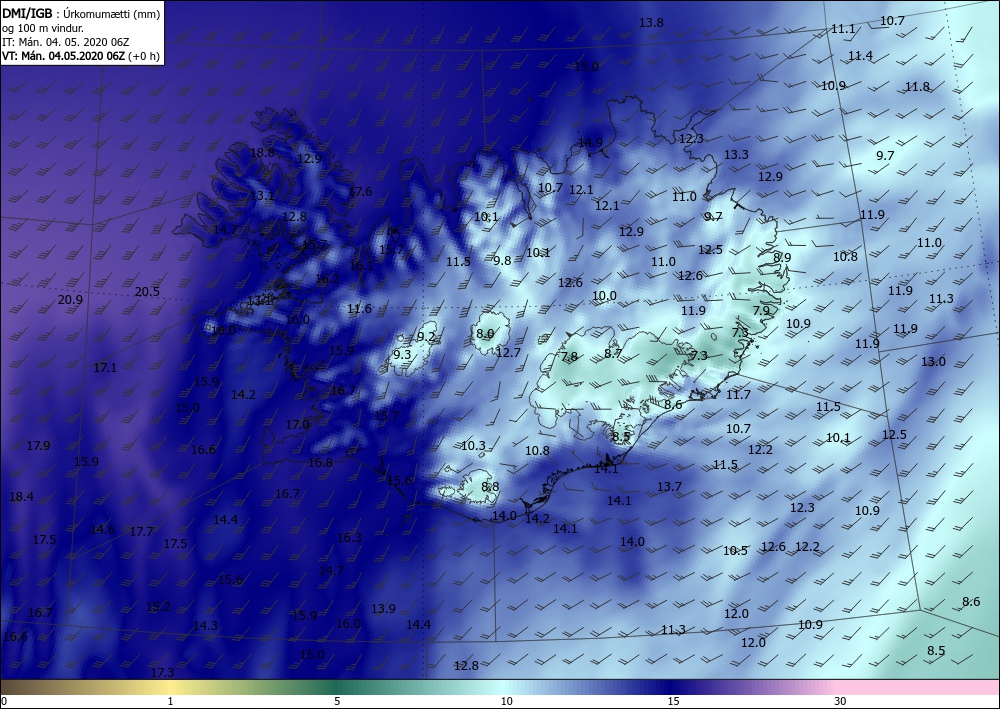Screen dimensions: 1000x709
Task: Click the 20.9 value on the map
Action: pos(70,300)
